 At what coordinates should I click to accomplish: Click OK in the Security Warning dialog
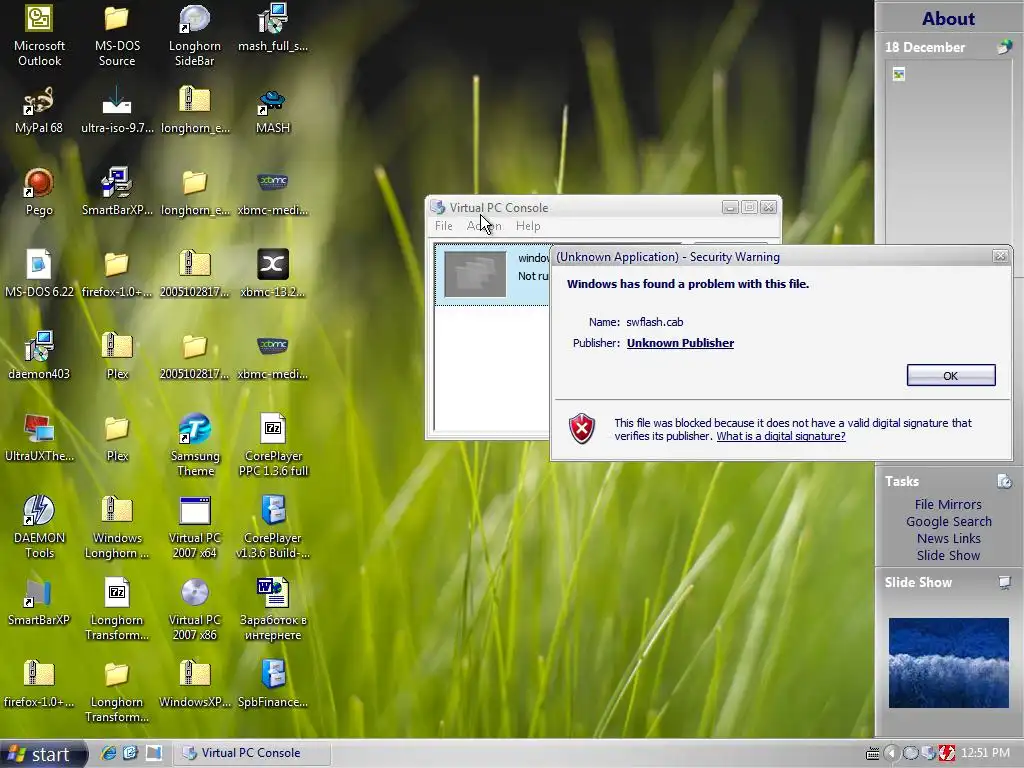tap(951, 376)
